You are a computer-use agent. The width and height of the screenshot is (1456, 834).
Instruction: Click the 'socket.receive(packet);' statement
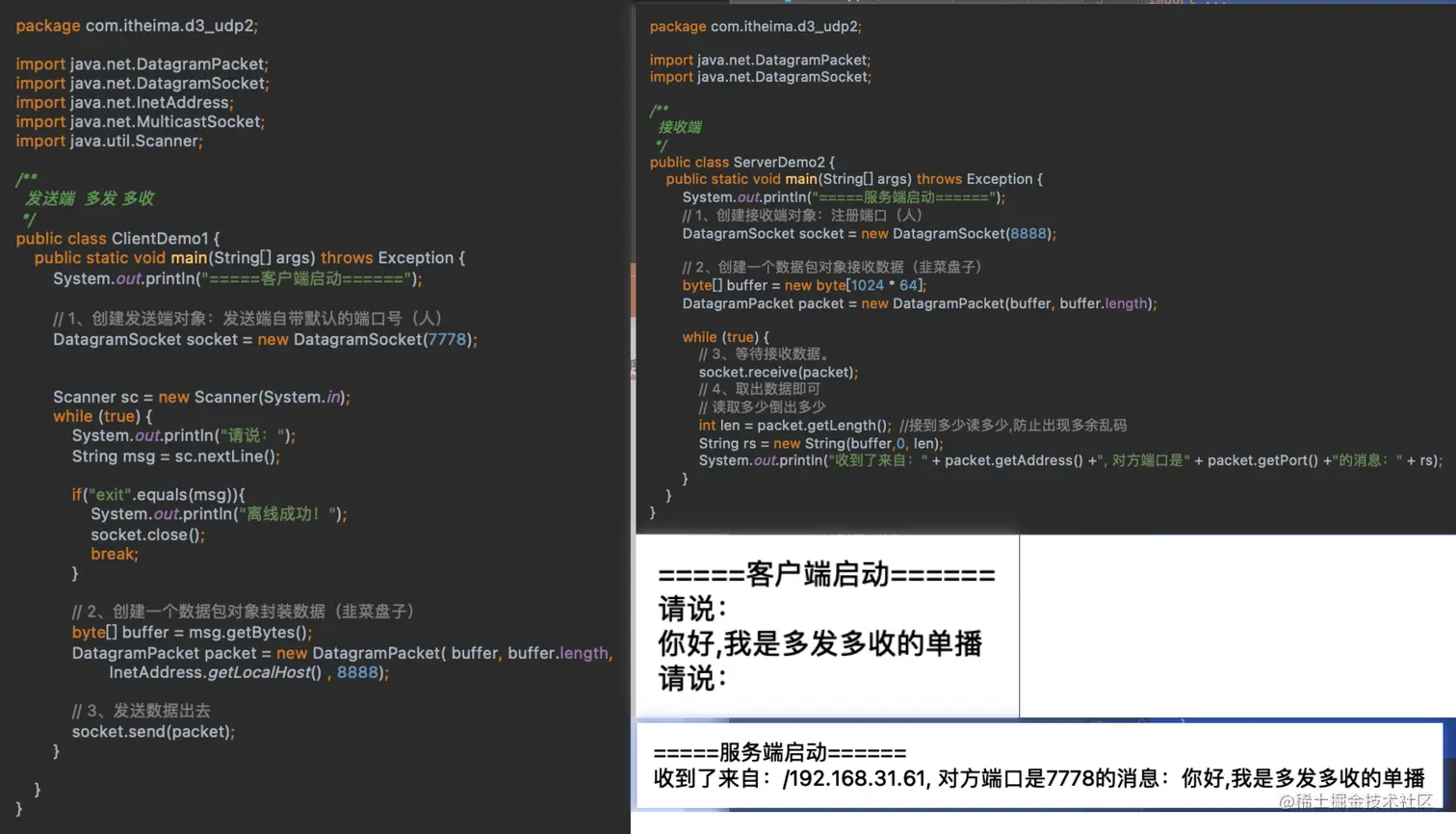point(778,372)
